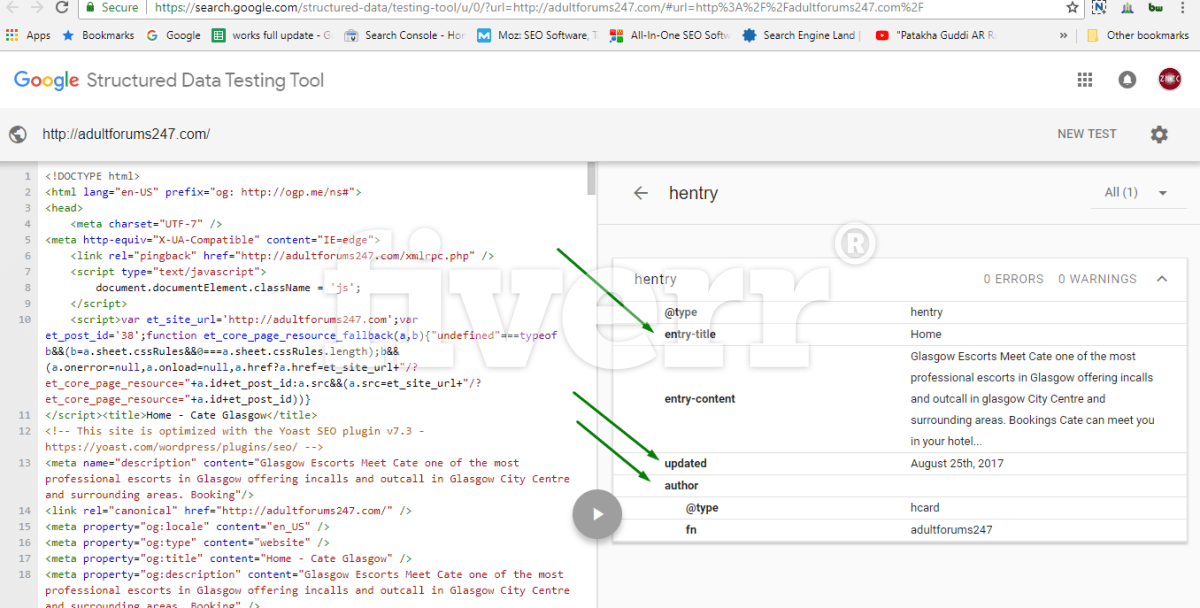
Task: Click the browser back arrow
Action: (x=10, y=7)
